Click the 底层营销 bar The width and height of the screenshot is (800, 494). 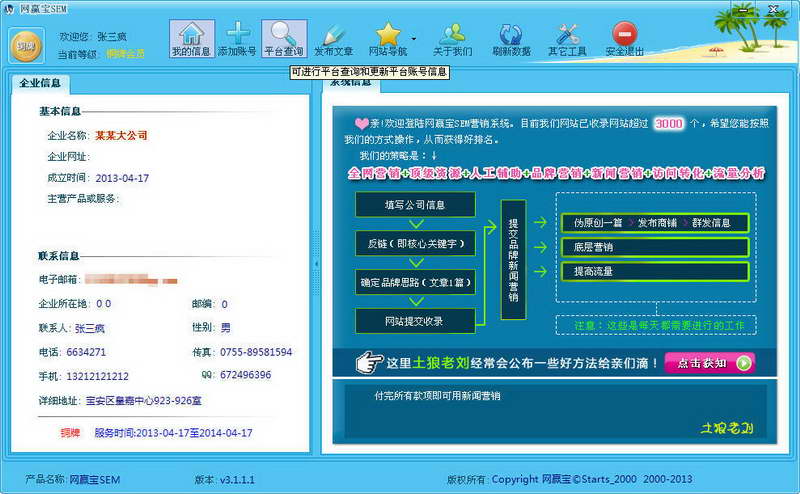pyautogui.click(x=655, y=248)
